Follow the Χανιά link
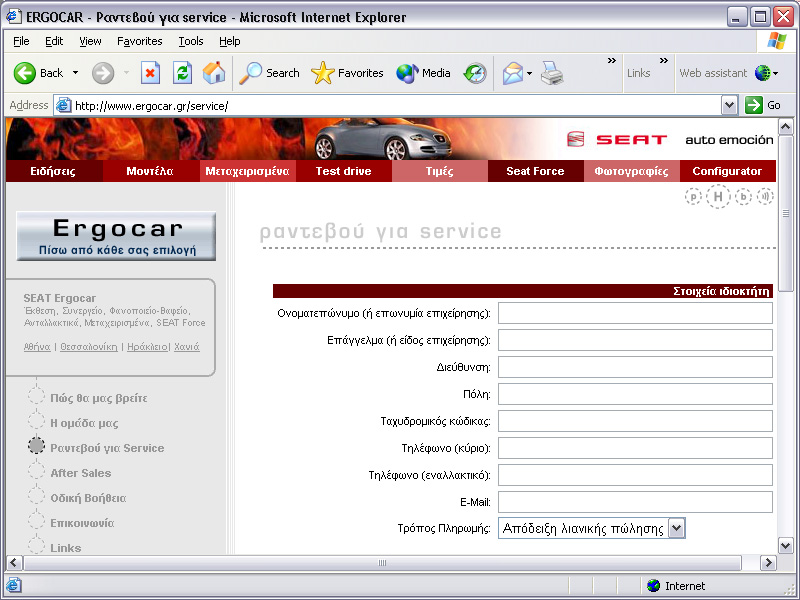The width and height of the screenshot is (800, 600). click(187, 347)
